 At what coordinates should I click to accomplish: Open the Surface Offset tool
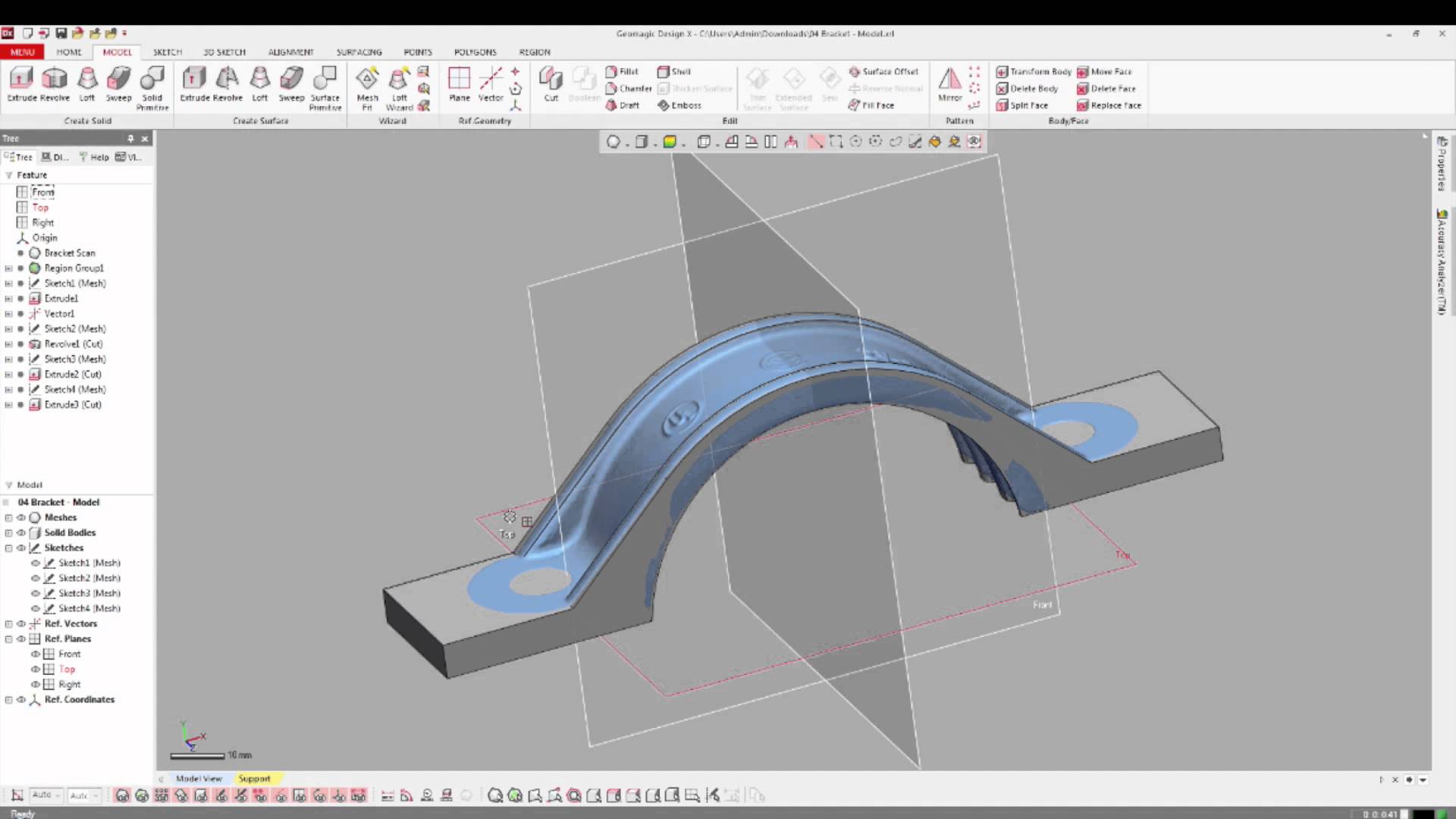pos(883,71)
